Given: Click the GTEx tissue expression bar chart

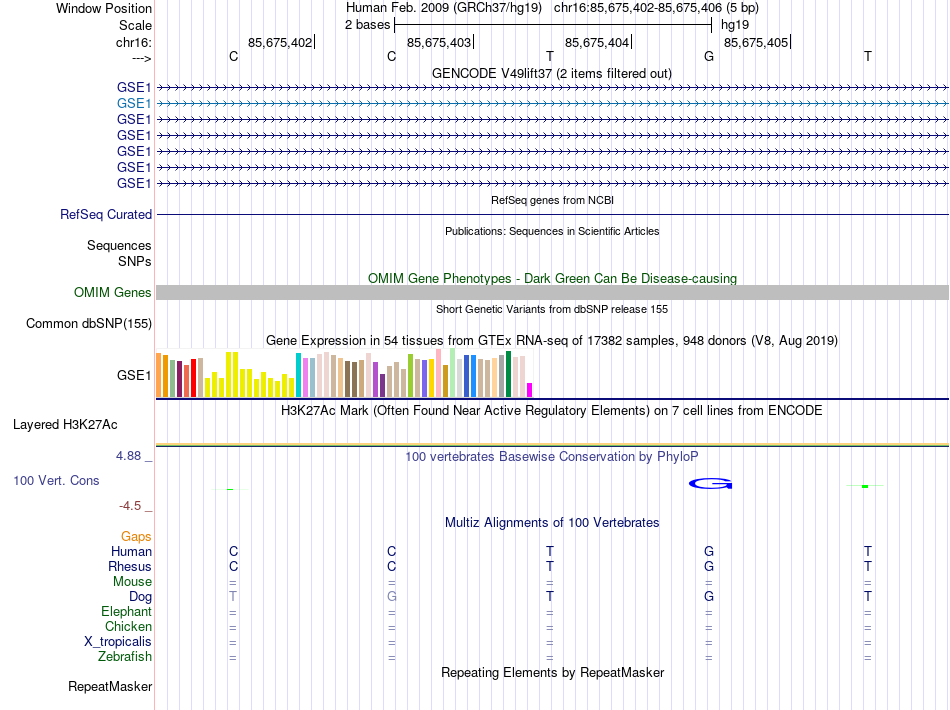Looking at the screenshot, I should click(x=344, y=373).
